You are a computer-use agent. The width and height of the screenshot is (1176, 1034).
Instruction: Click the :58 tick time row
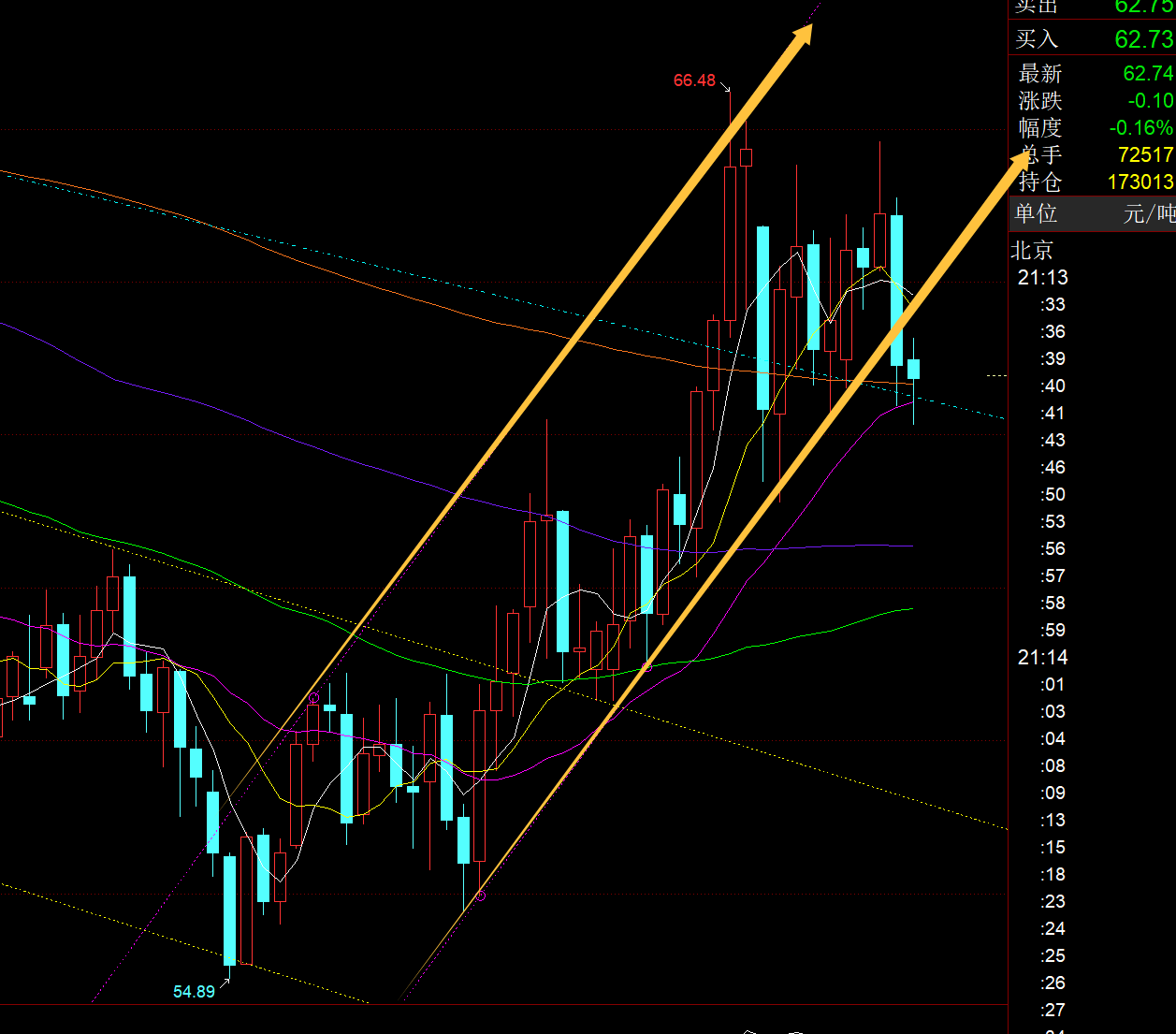(x=1053, y=603)
